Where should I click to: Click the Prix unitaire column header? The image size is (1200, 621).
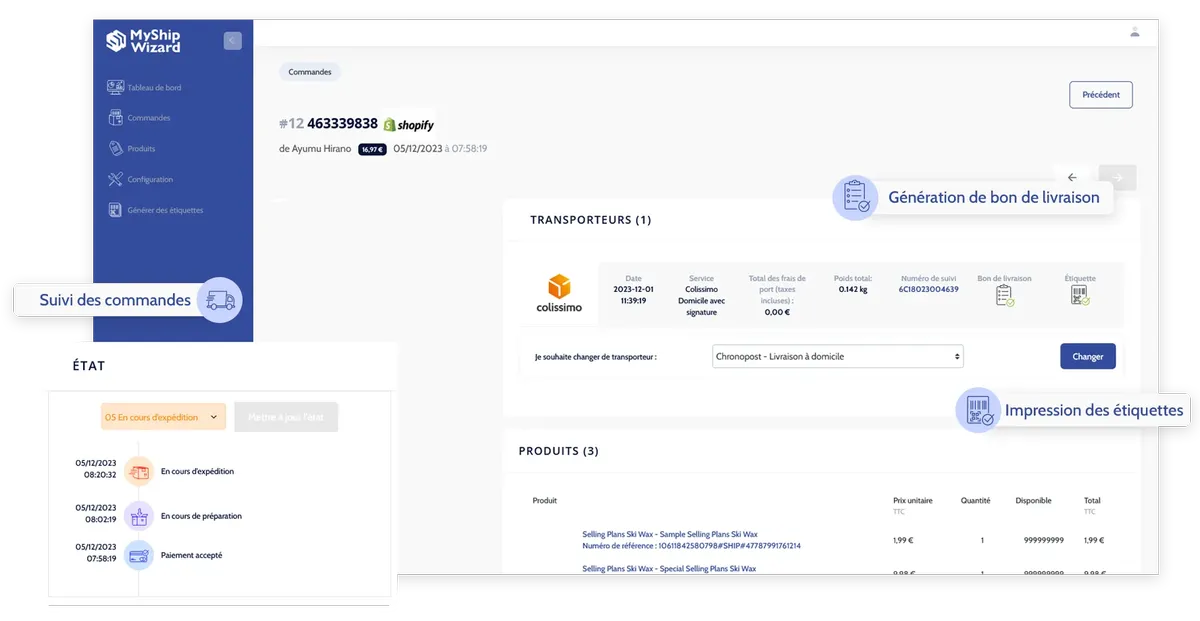913,500
